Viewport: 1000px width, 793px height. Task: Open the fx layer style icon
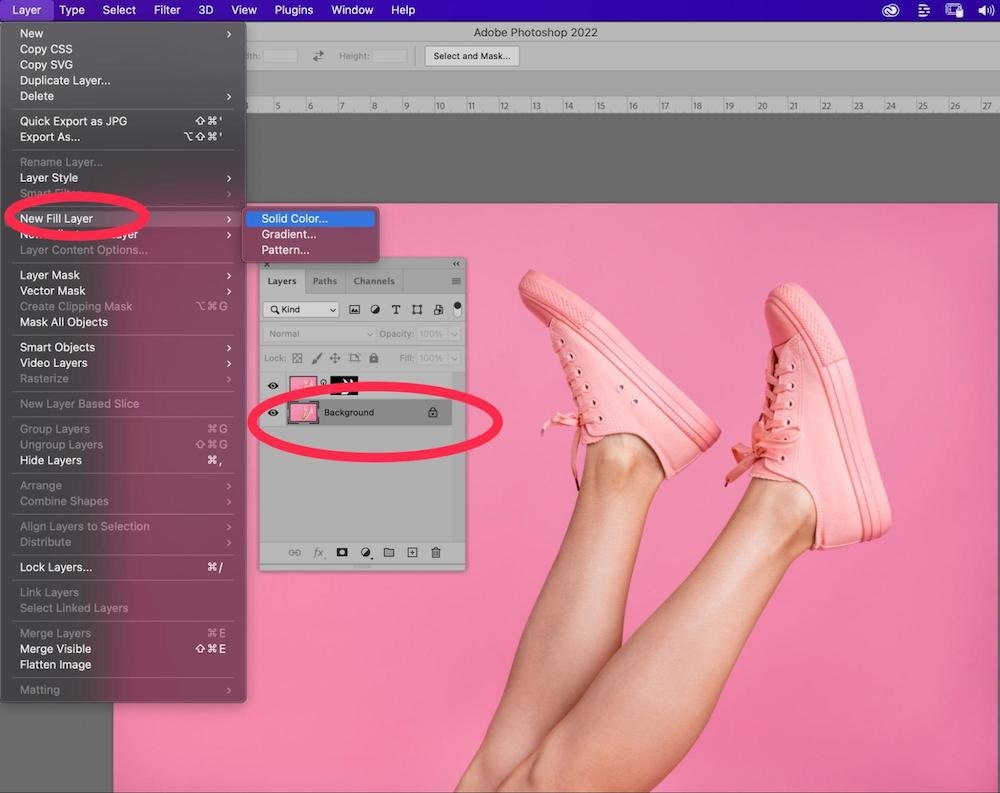click(319, 552)
